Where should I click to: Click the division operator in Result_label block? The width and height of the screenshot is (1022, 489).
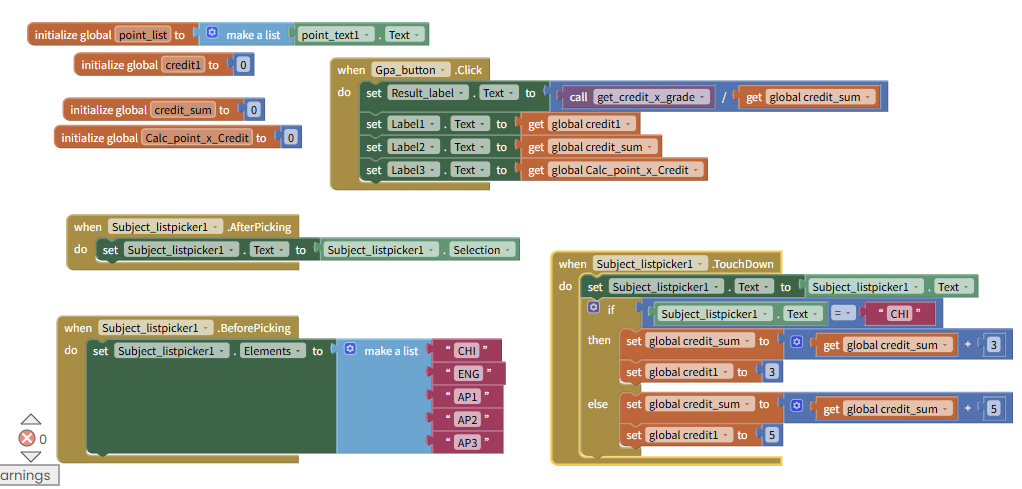(724, 97)
